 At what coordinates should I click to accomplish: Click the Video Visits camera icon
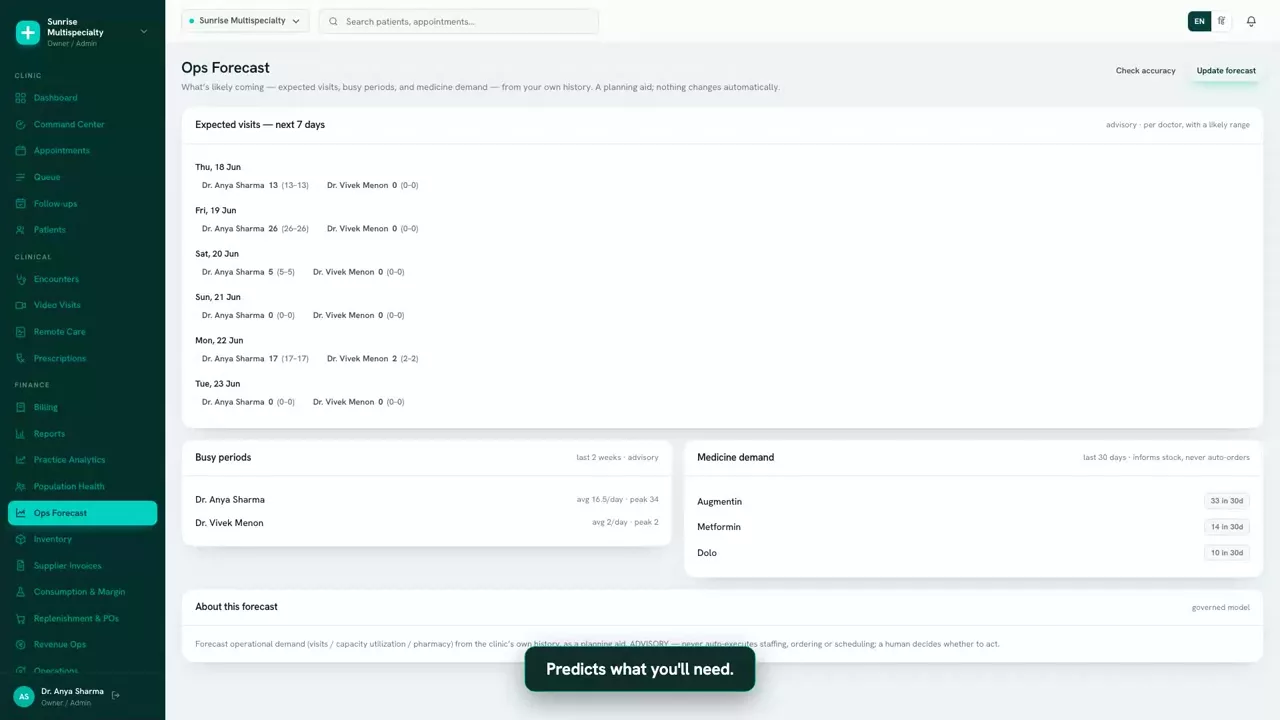click(21, 305)
